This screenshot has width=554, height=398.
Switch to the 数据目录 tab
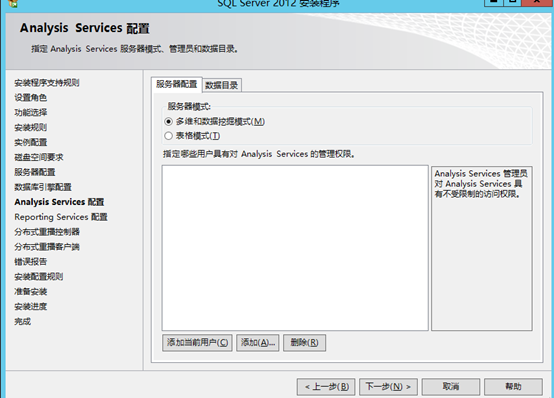pyautogui.click(x=222, y=85)
